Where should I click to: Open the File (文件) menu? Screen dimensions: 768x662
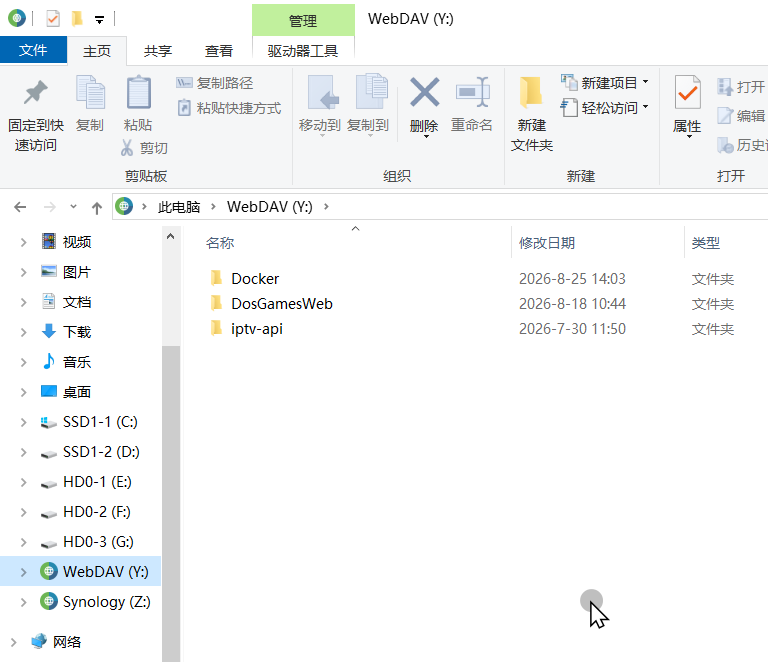click(33, 50)
